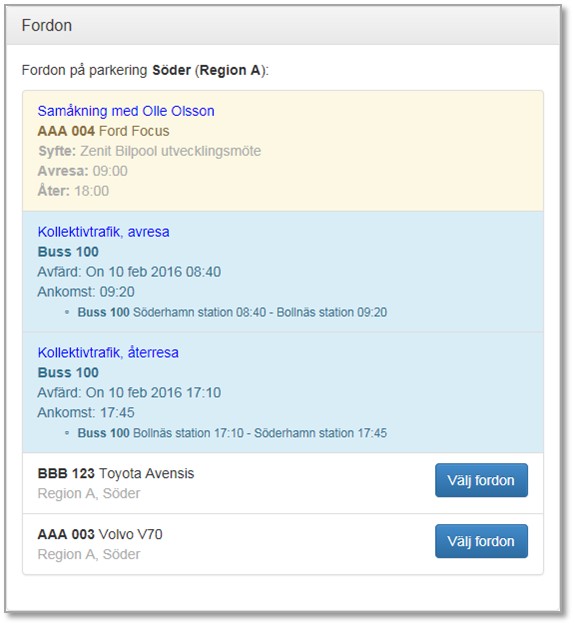Viewport: 574px width, 625px height.
Task: Open the Kollektivtrafik, återresa link
Action: (108, 352)
